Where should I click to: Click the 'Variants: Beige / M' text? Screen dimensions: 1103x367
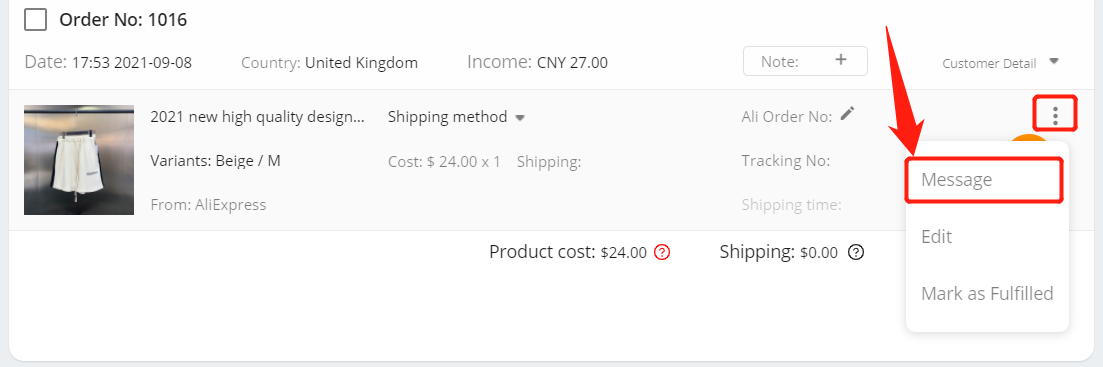pos(215,161)
